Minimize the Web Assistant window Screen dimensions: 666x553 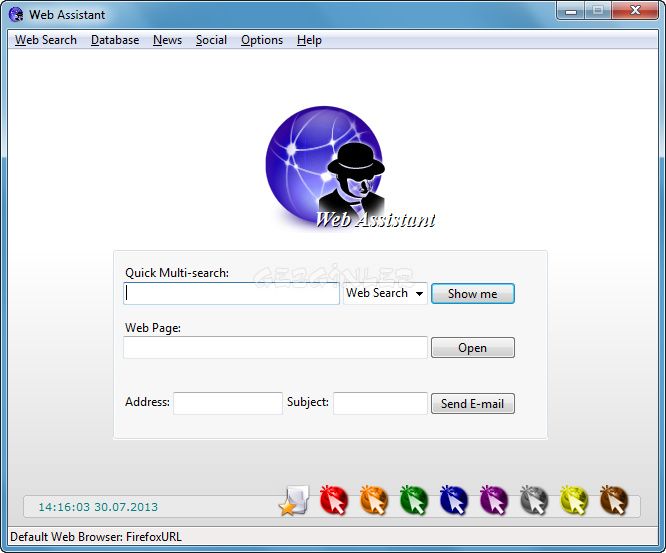tap(571, 11)
